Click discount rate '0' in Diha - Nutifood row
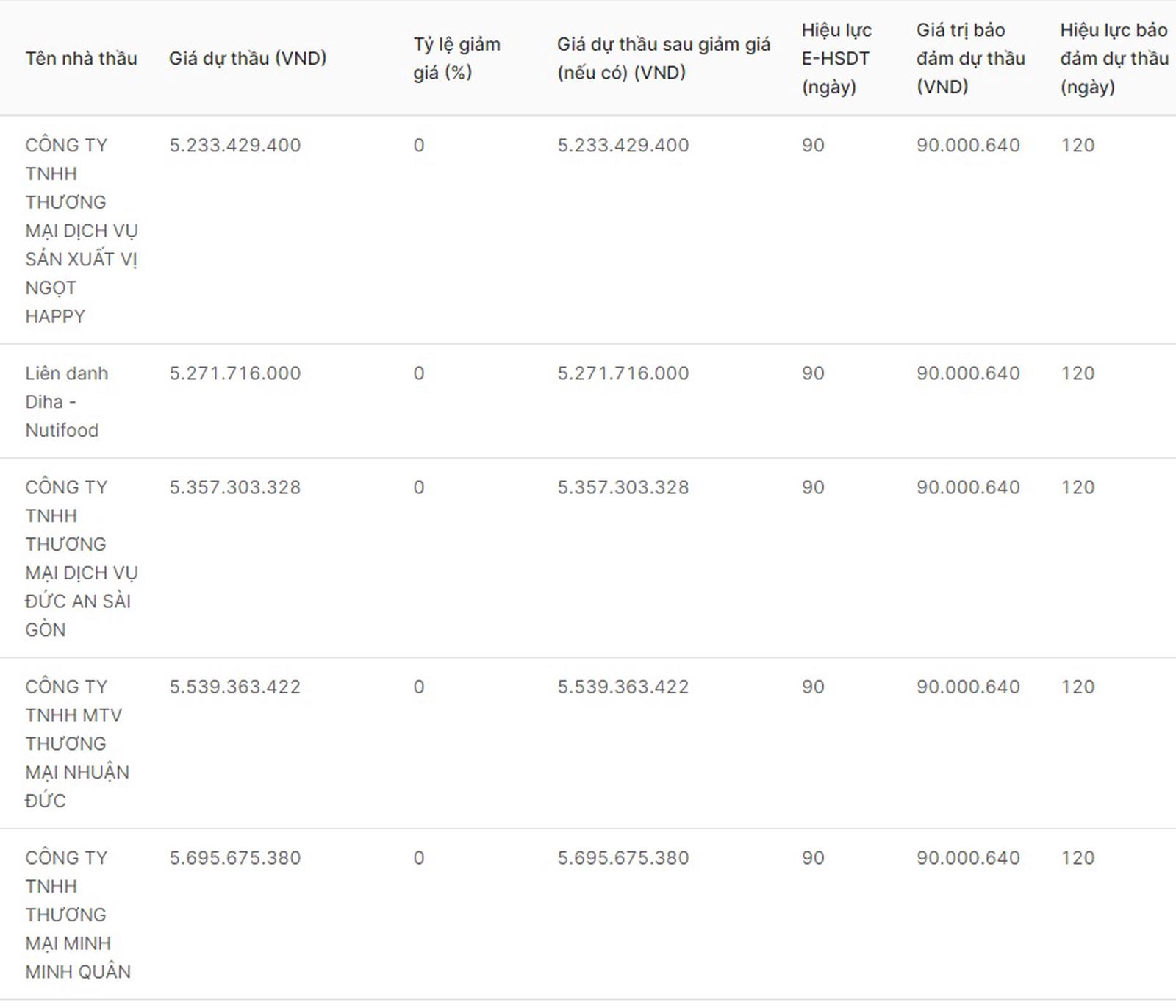The height and width of the screenshot is (1008, 1176). click(419, 373)
